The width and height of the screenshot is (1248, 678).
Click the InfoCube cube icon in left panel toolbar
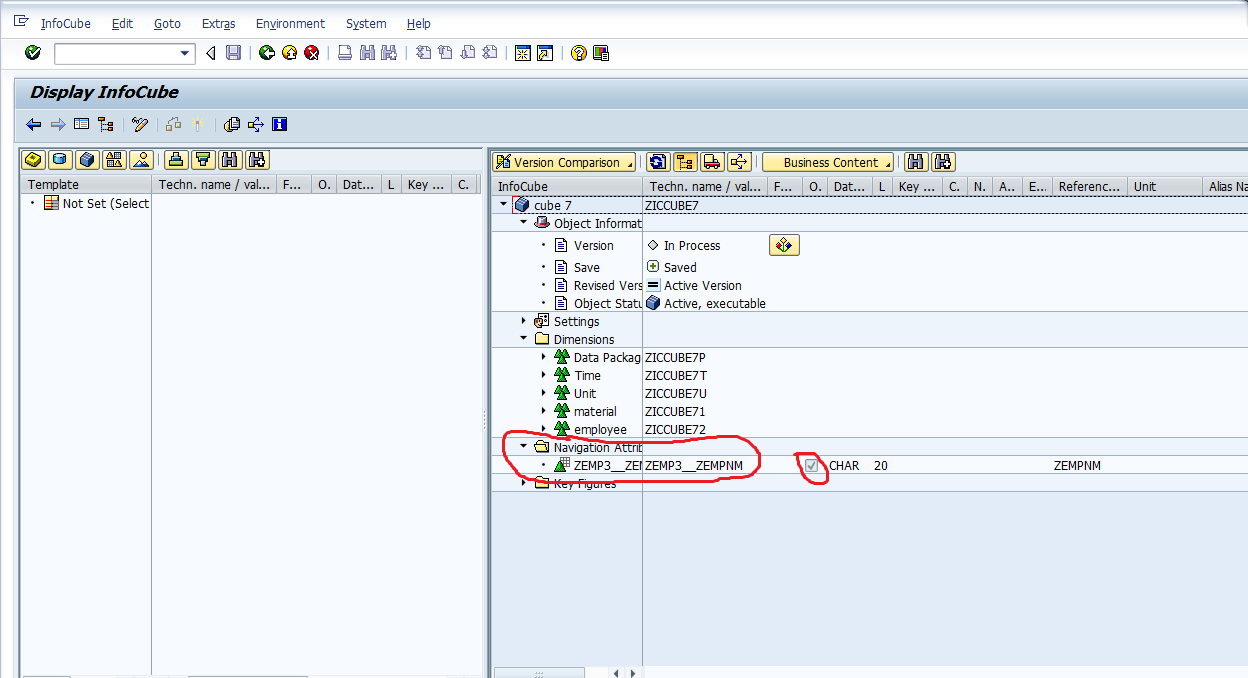[87, 159]
